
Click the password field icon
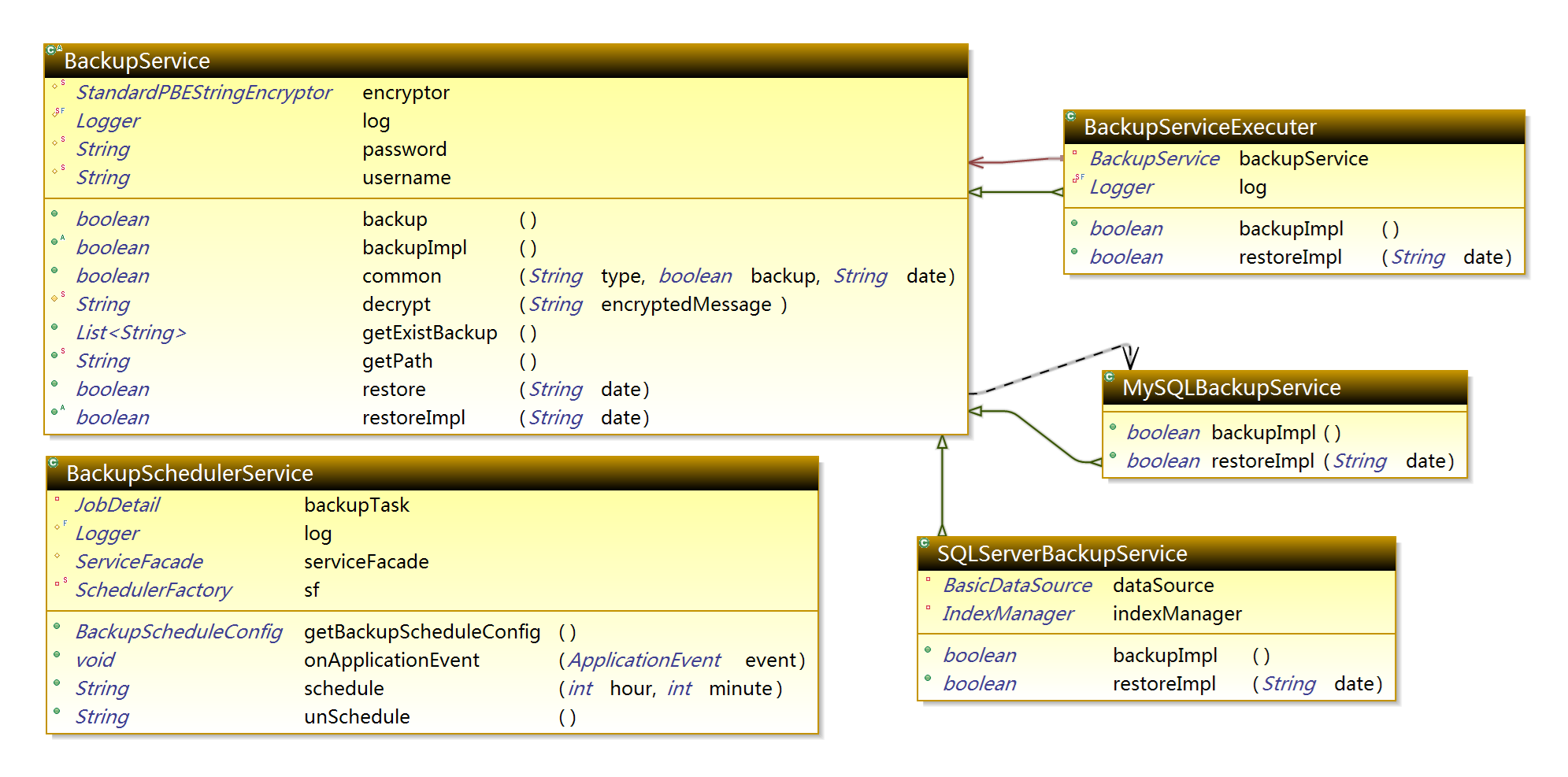57,142
